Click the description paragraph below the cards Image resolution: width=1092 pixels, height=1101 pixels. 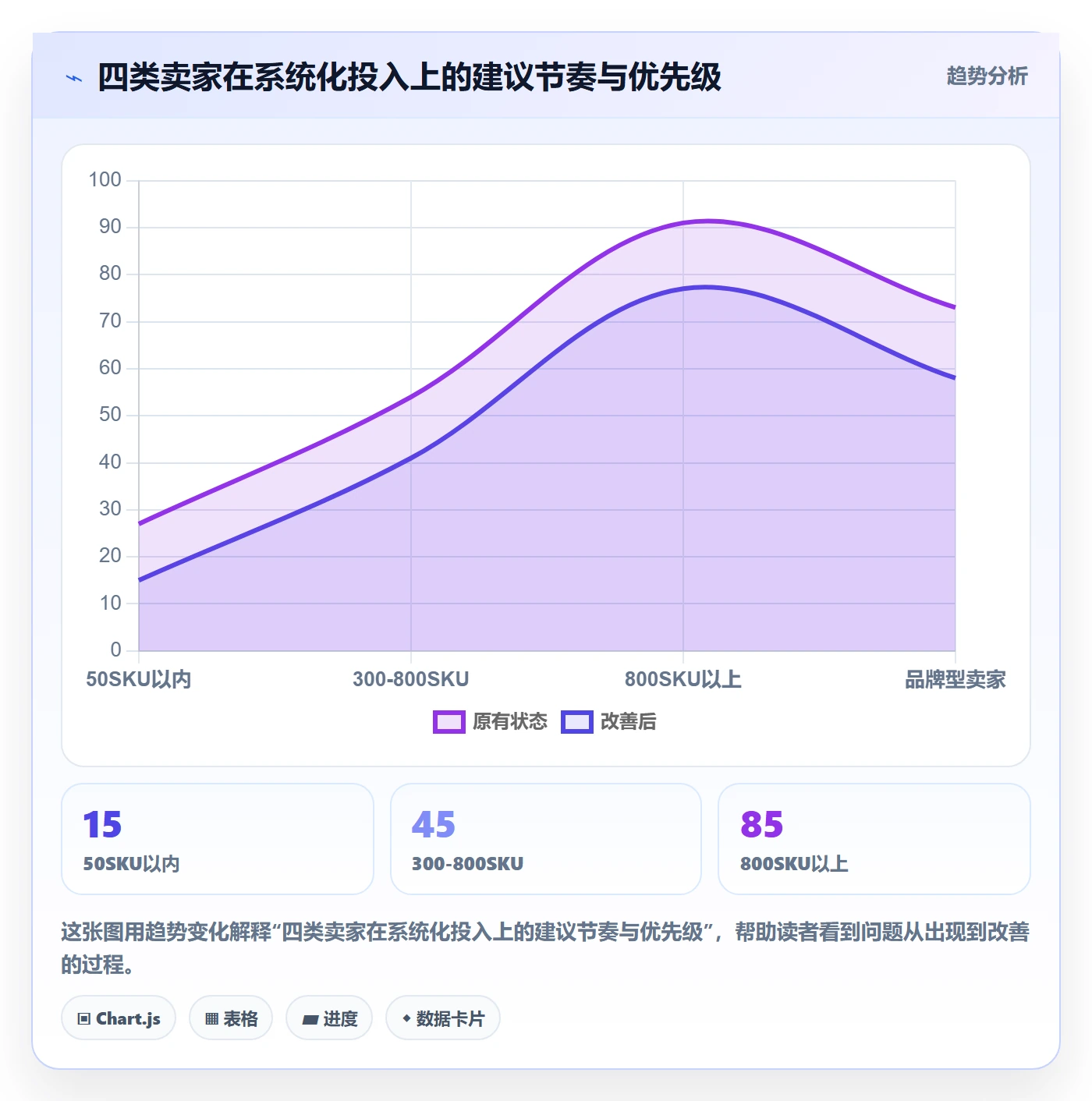[x=546, y=947]
